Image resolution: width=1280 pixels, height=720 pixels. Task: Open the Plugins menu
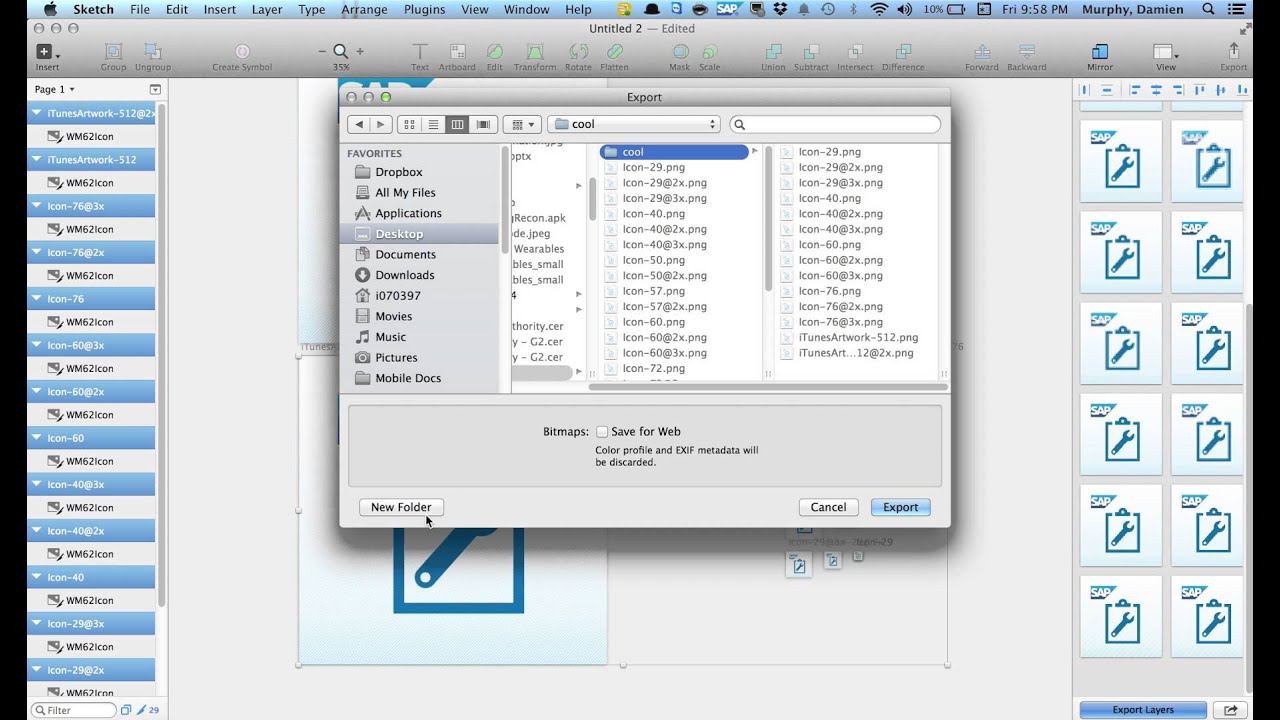tap(425, 9)
